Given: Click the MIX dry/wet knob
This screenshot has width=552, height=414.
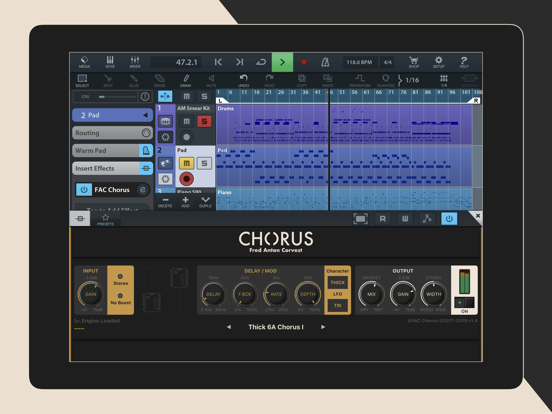Looking at the screenshot, I should click(x=371, y=294).
